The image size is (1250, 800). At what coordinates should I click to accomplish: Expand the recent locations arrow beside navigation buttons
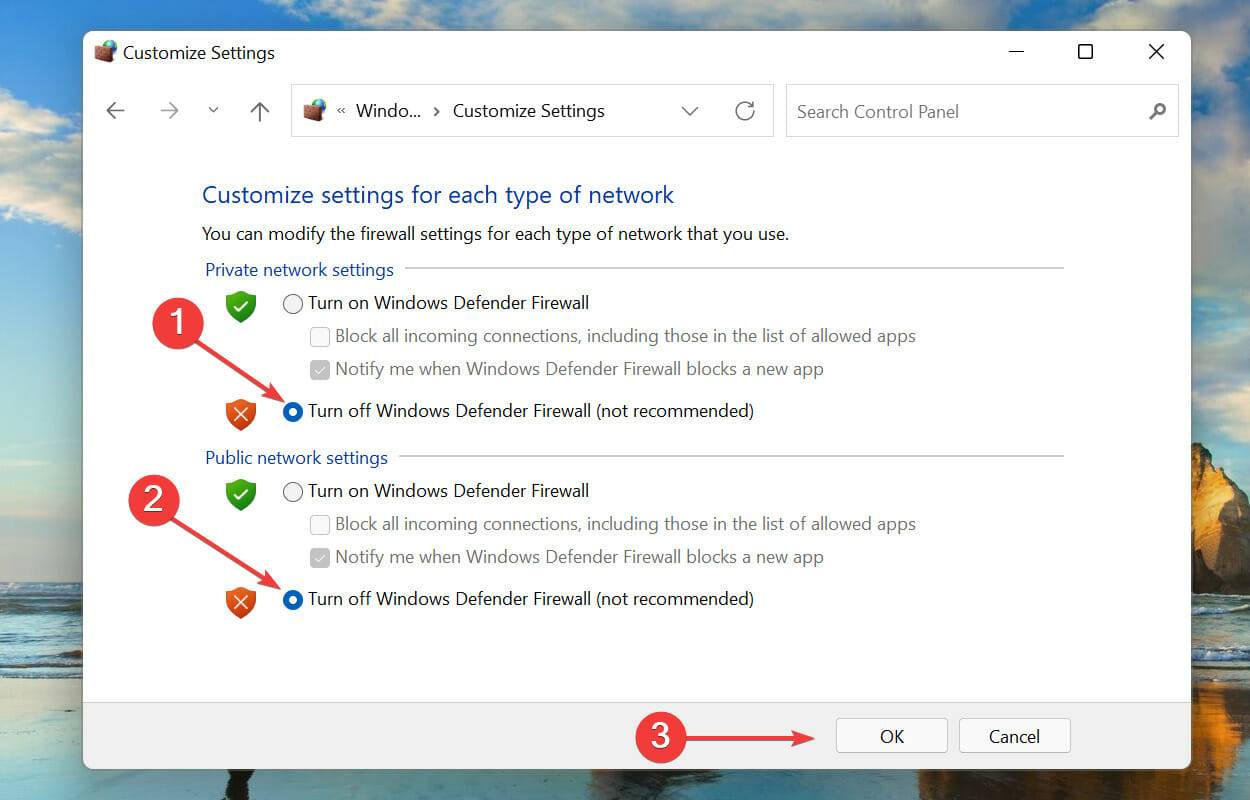212,111
